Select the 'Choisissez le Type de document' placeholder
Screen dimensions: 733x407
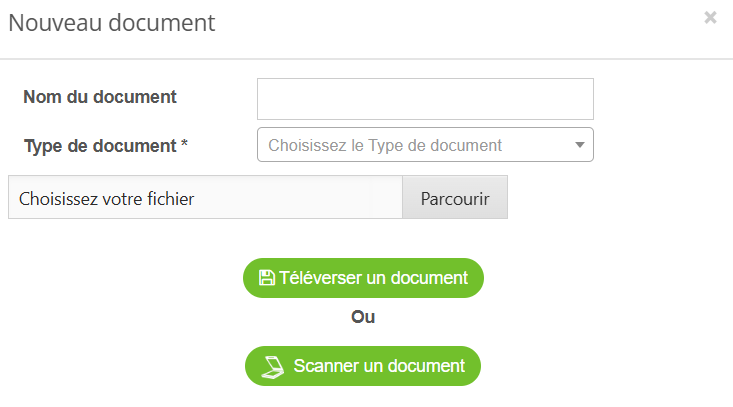pos(385,145)
